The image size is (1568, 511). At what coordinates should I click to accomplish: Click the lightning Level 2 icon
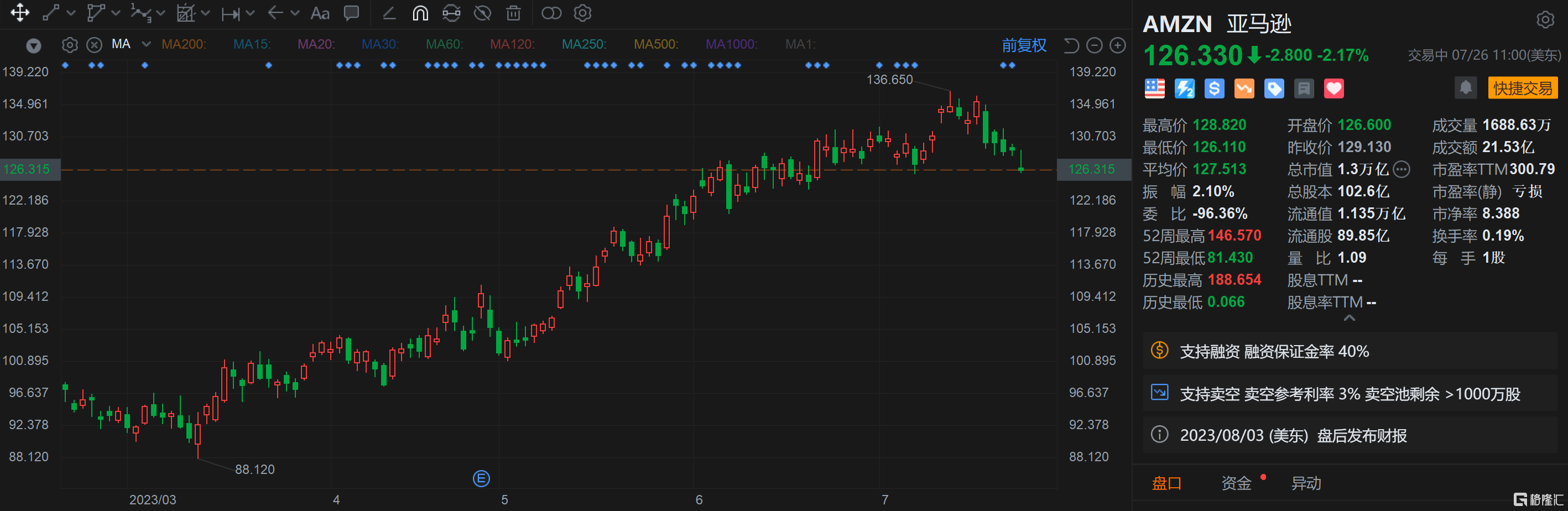[1185, 89]
